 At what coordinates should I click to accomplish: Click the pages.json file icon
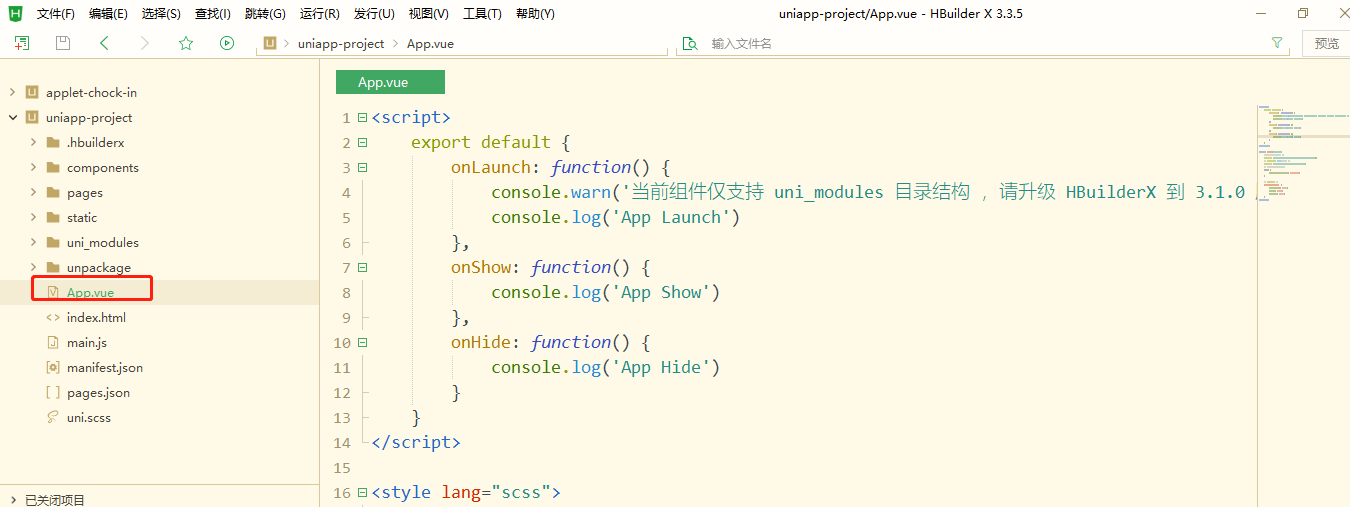pos(53,393)
